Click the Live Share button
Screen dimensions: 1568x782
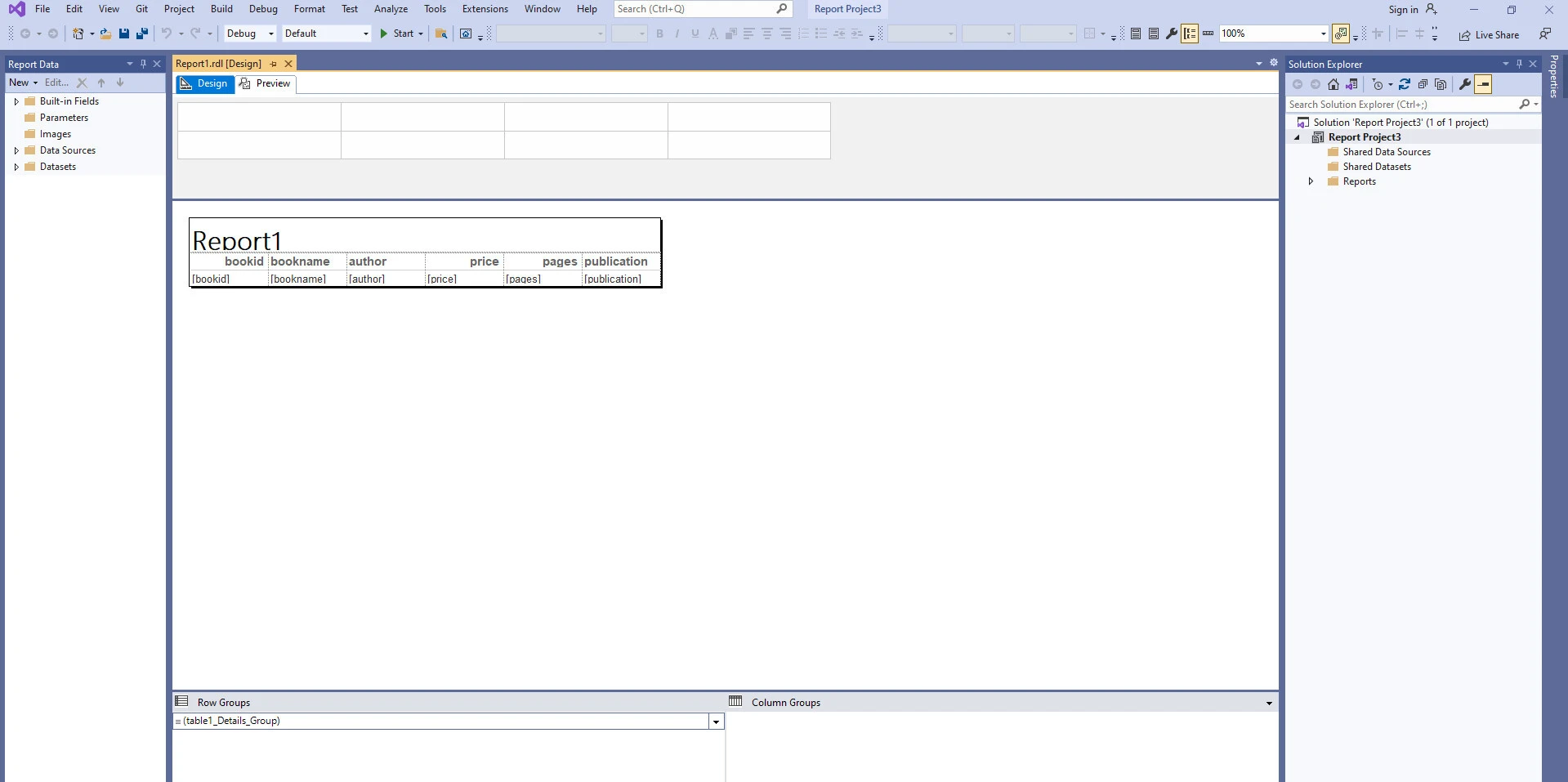1490,35
